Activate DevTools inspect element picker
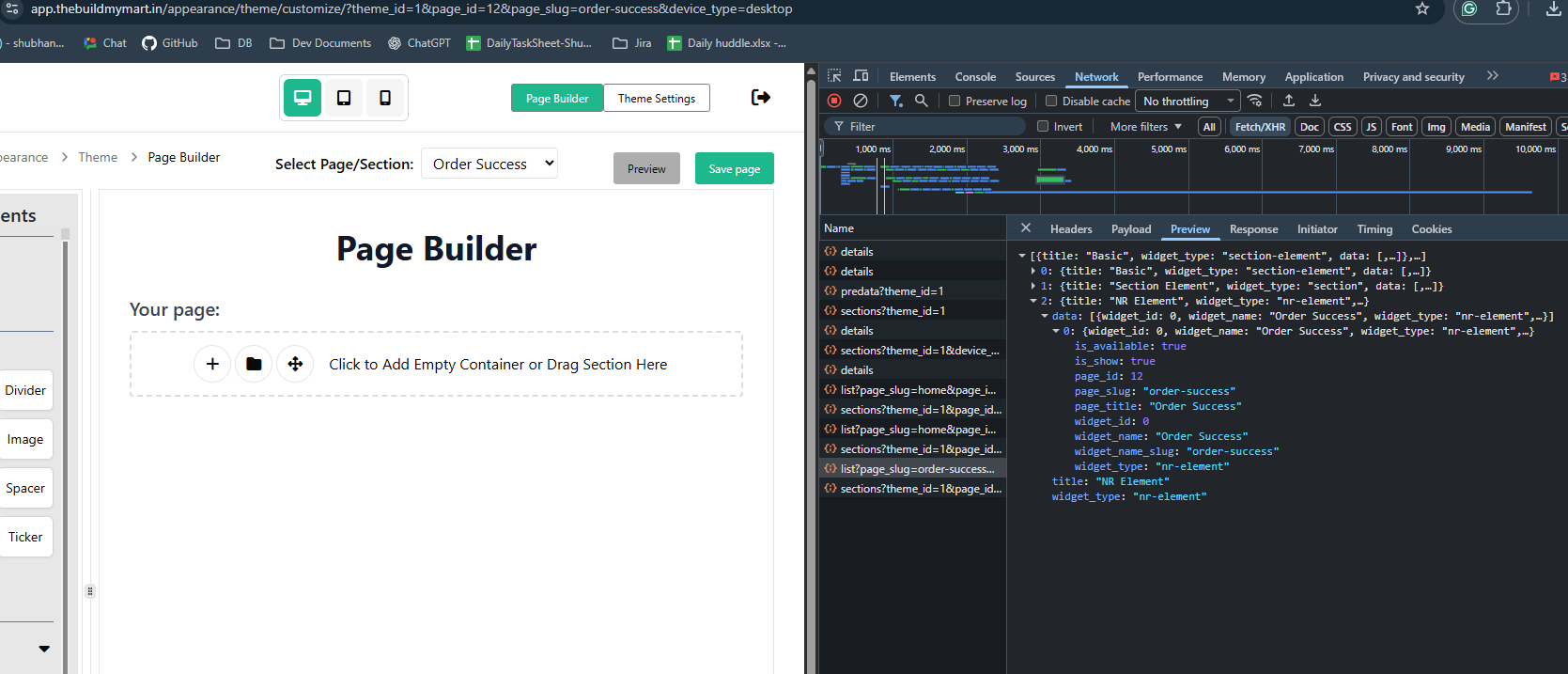The image size is (1568, 674). pos(834,76)
